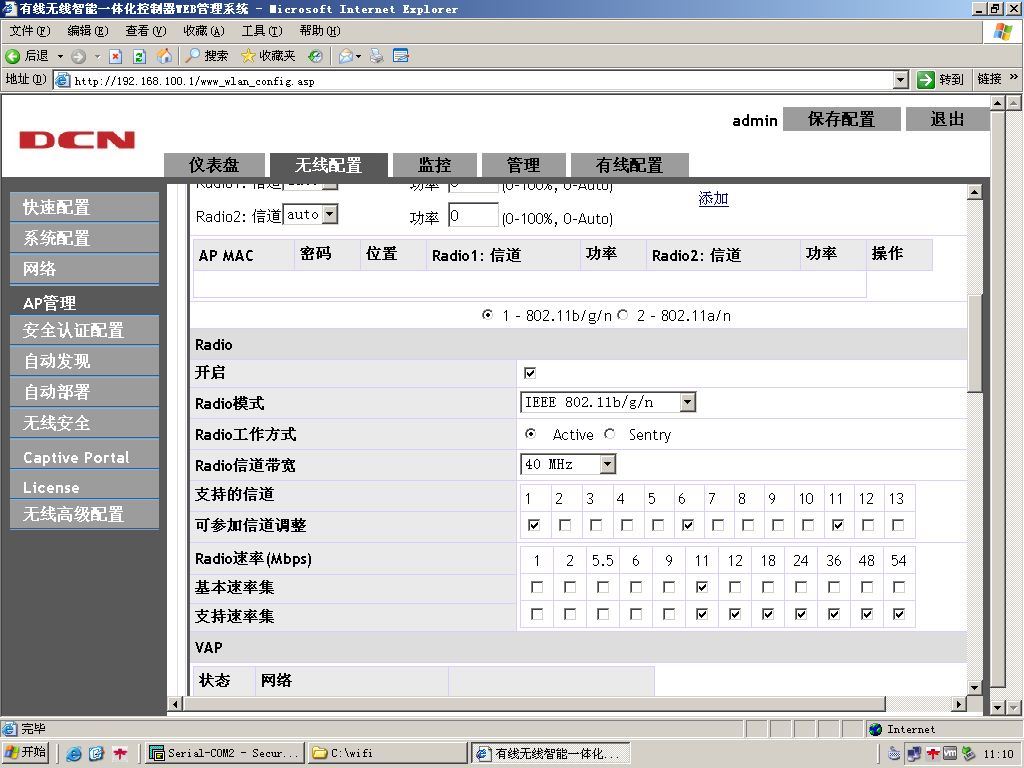Click the Mail envelope toolbar icon

pyautogui.click(x=345, y=56)
